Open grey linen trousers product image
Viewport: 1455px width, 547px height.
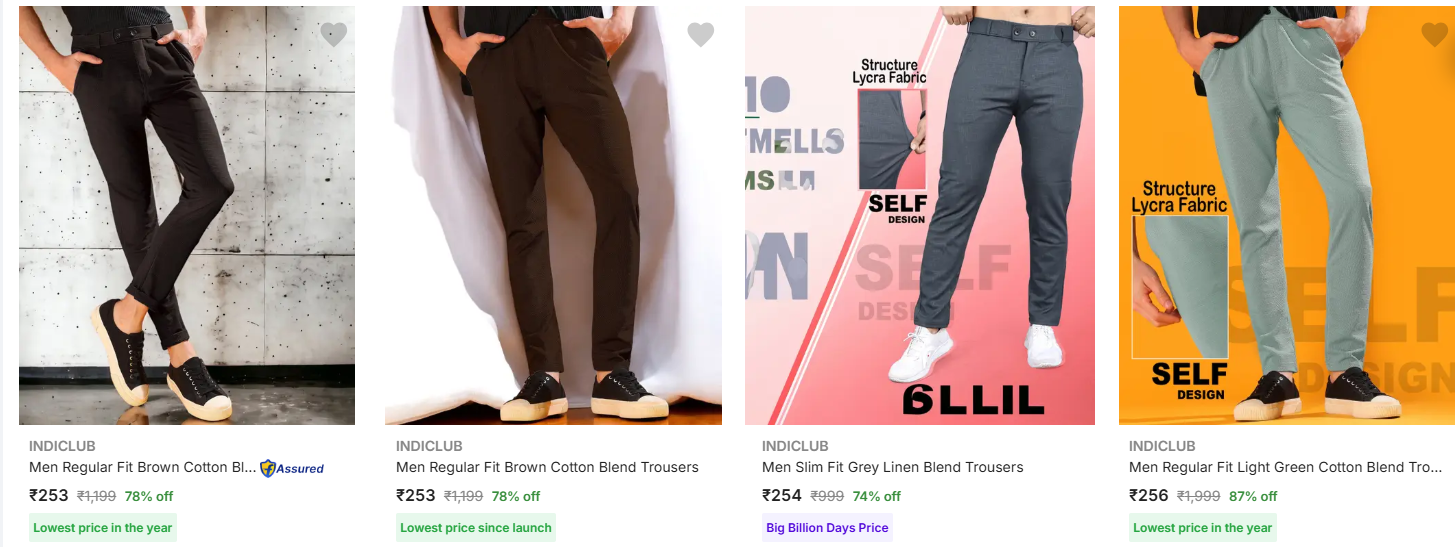tap(920, 215)
